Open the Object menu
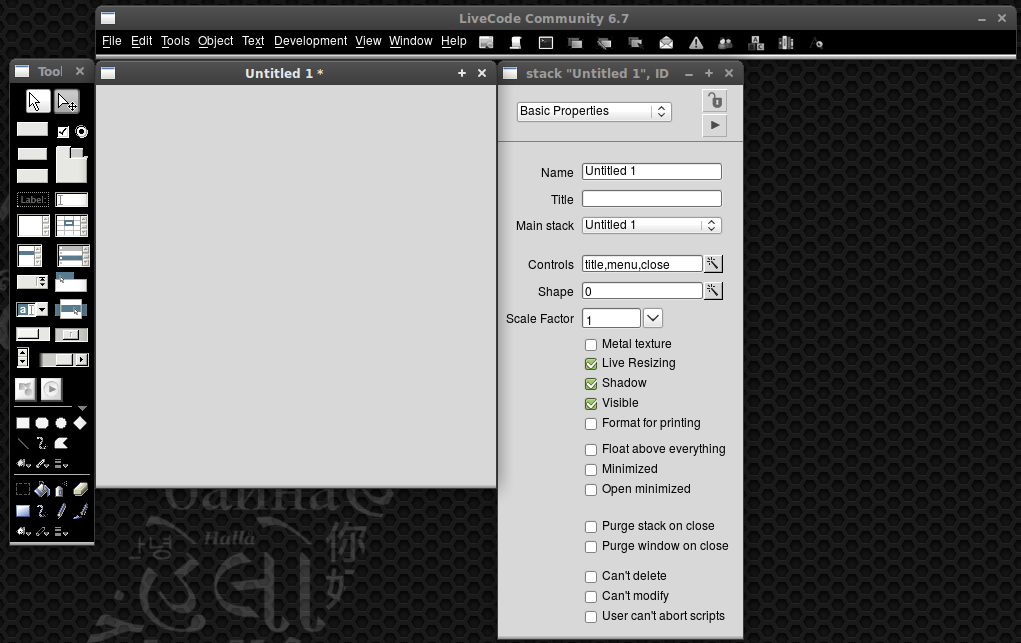 (215, 41)
